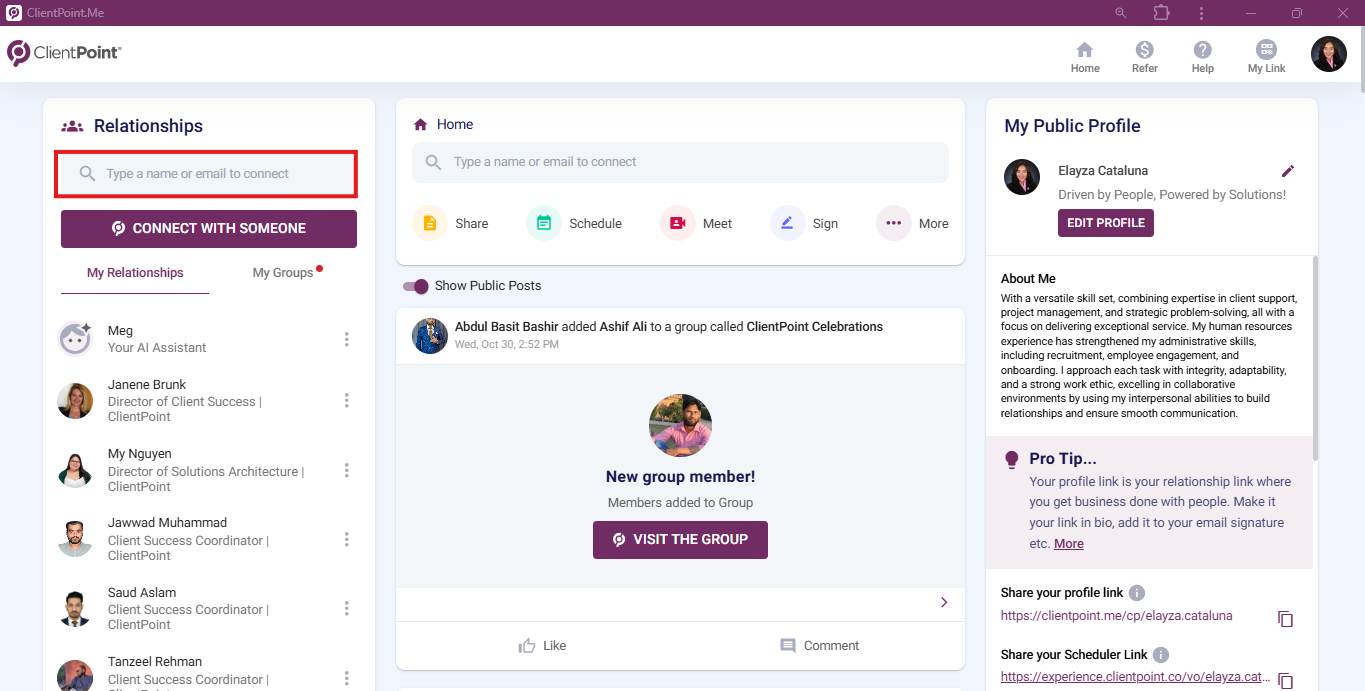The width and height of the screenshot is (1365, 691).
Task: Open options menu for Jawwad Muhammad
Action: click(347, 539)
